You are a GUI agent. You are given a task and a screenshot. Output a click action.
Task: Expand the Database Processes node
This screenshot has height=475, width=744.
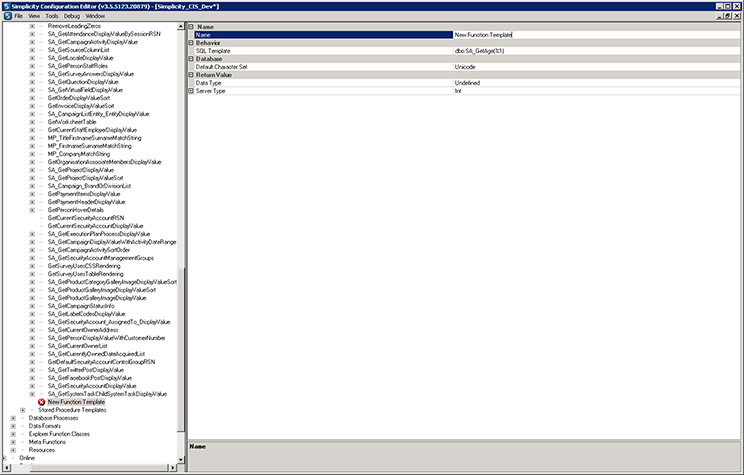(13, 418)
